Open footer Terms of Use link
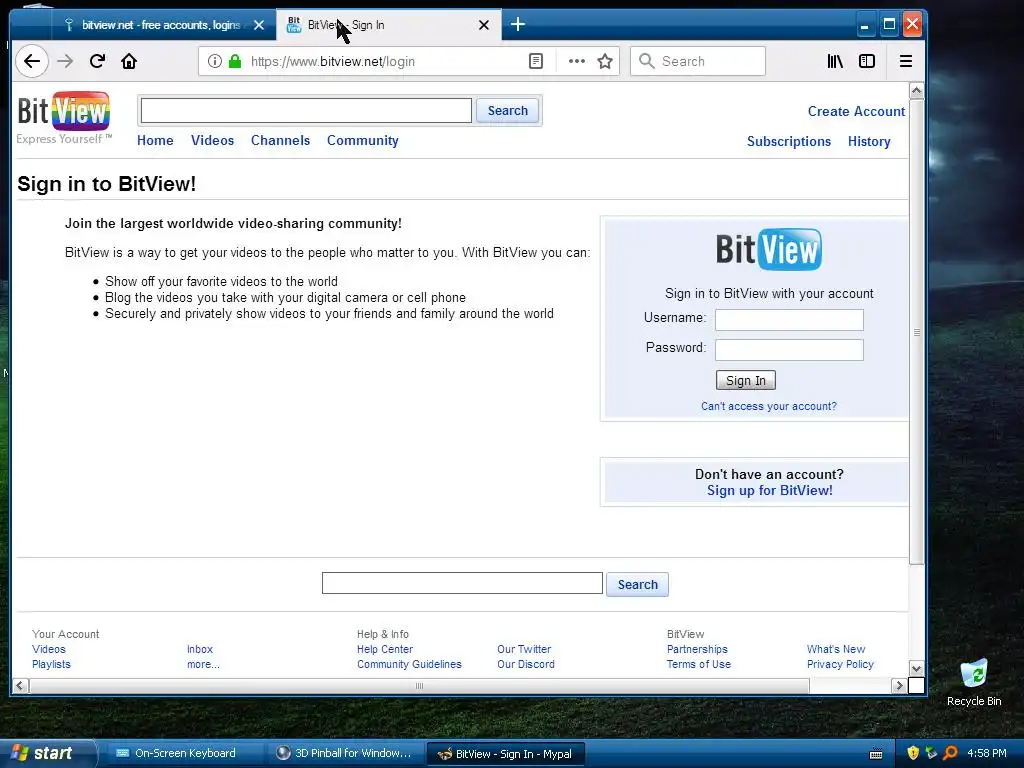This screenshot has height=768, width=1024. tap(699, 664)
